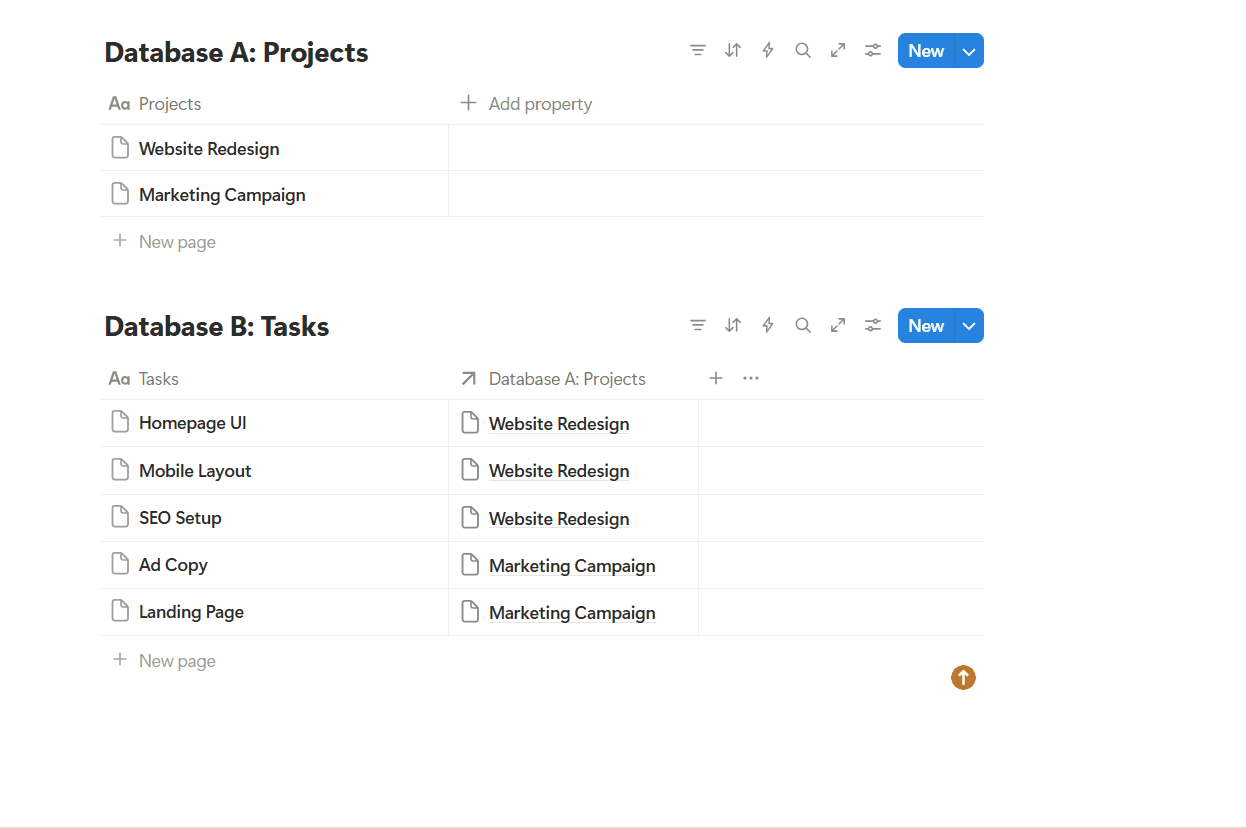This screenshot has height=828, width=1246.
Task: Open more options ellipsis in Tasks table header
Action: click(751, 378)
